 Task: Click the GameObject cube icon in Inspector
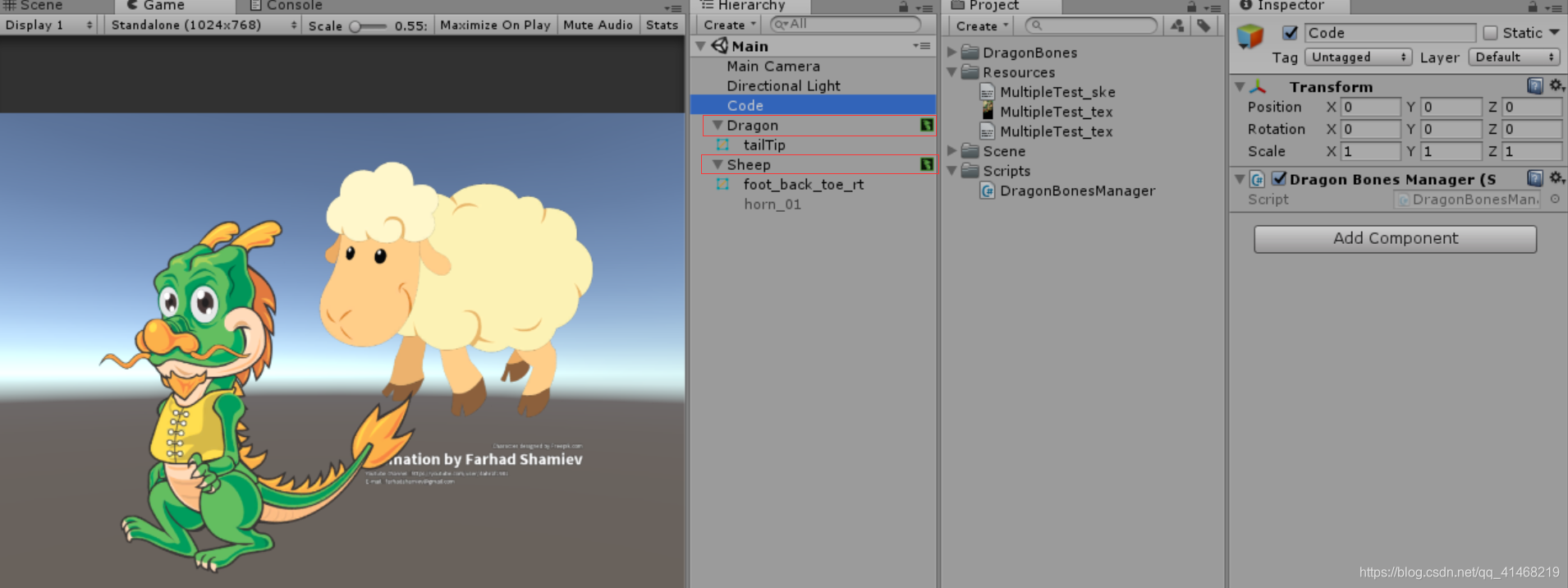(x=1250, y=35)
